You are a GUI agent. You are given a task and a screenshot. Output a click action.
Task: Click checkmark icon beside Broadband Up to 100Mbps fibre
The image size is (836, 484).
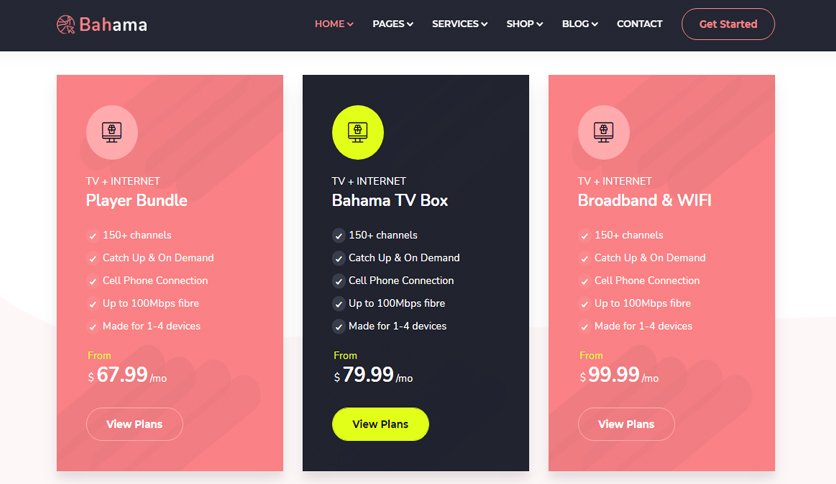tap(584, 304)
